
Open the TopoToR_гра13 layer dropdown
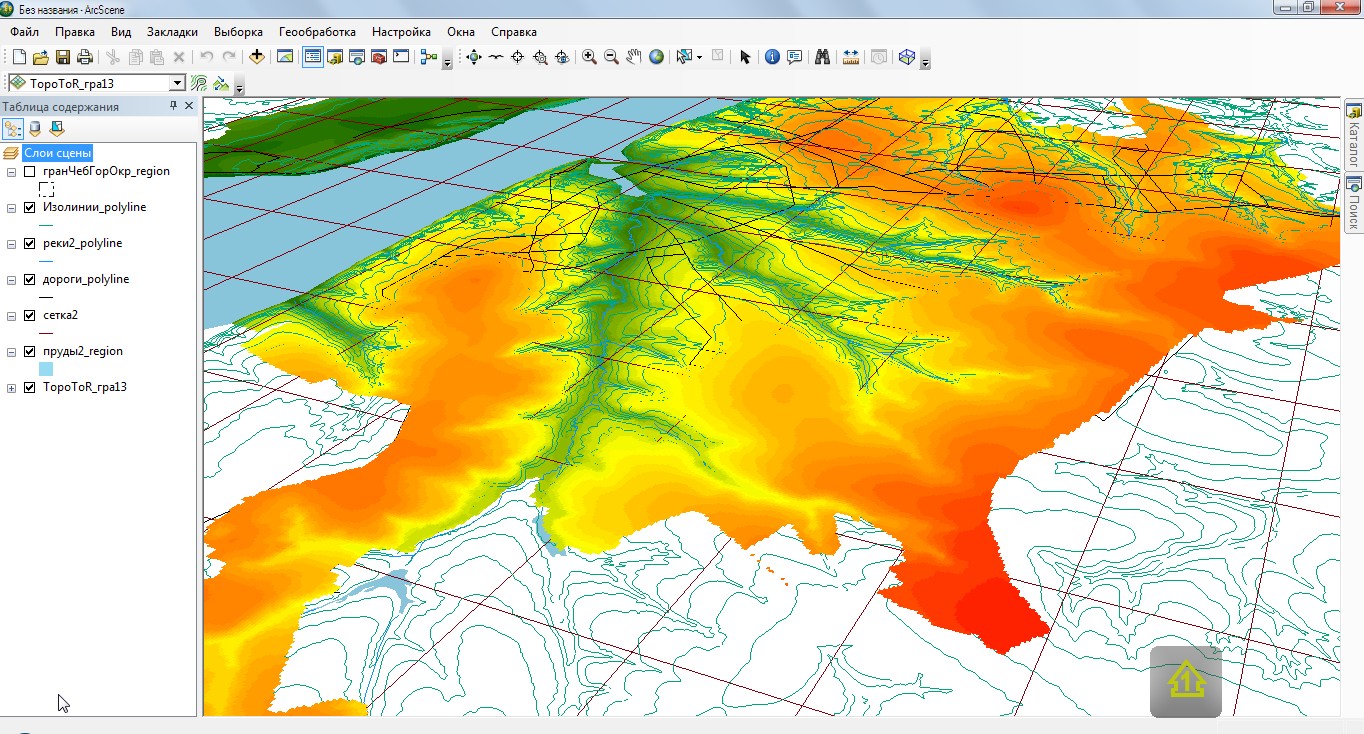pos(177,84)
